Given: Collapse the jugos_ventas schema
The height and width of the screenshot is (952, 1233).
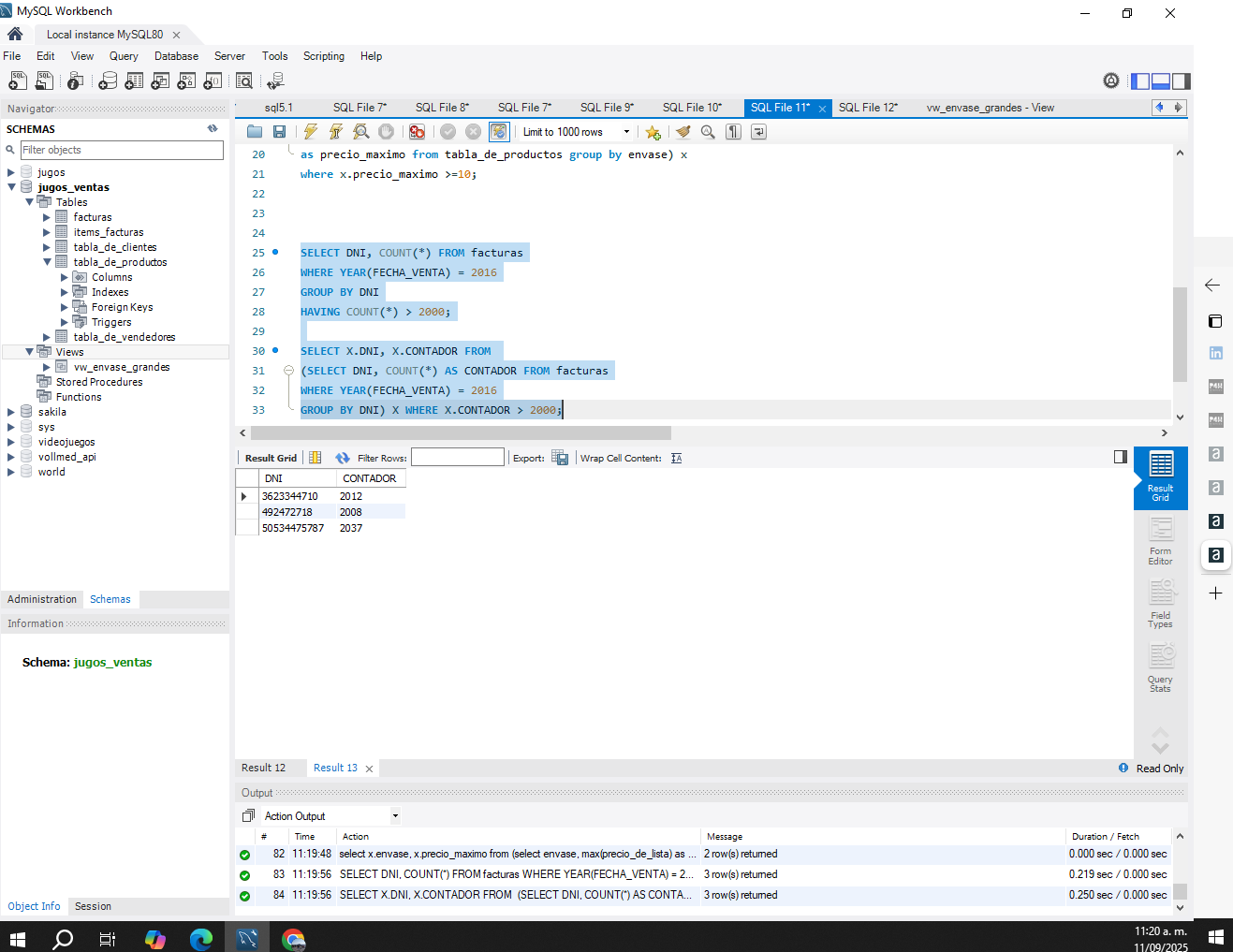Looking at the screenshot, I should point(11,187).
